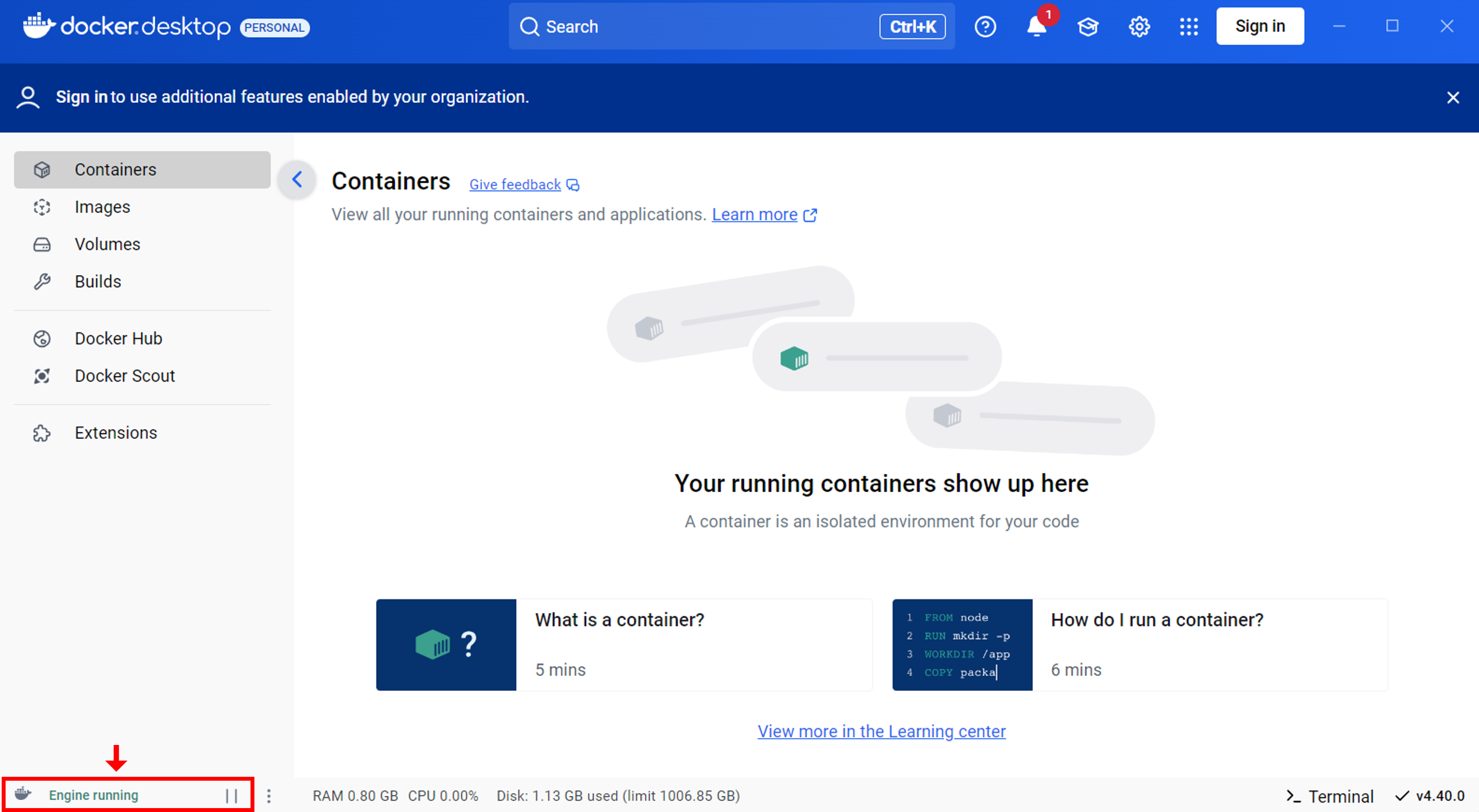Open the apps grid icon

click(1188, 26)
